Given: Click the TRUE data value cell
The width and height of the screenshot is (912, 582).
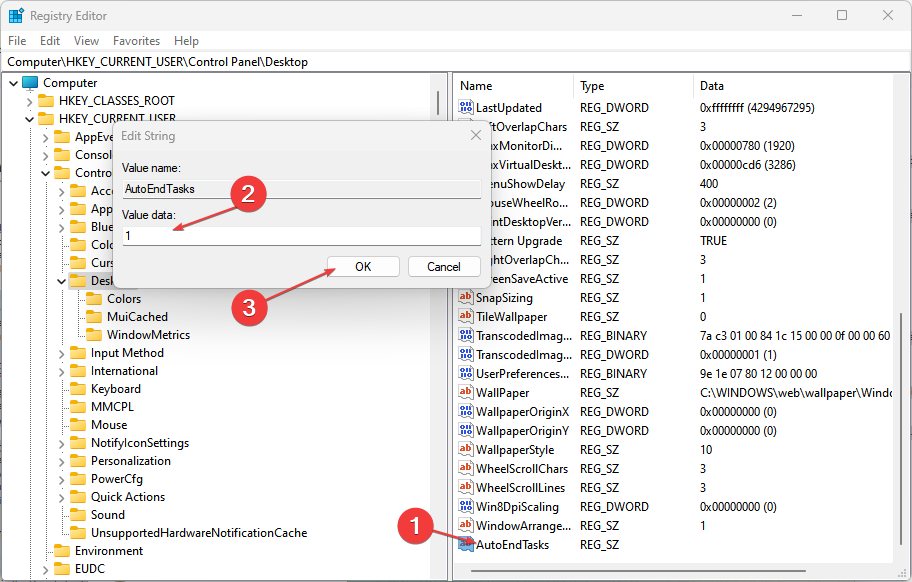Looking at the screenshot, I should pyautogui.click(x=713, y=241).
